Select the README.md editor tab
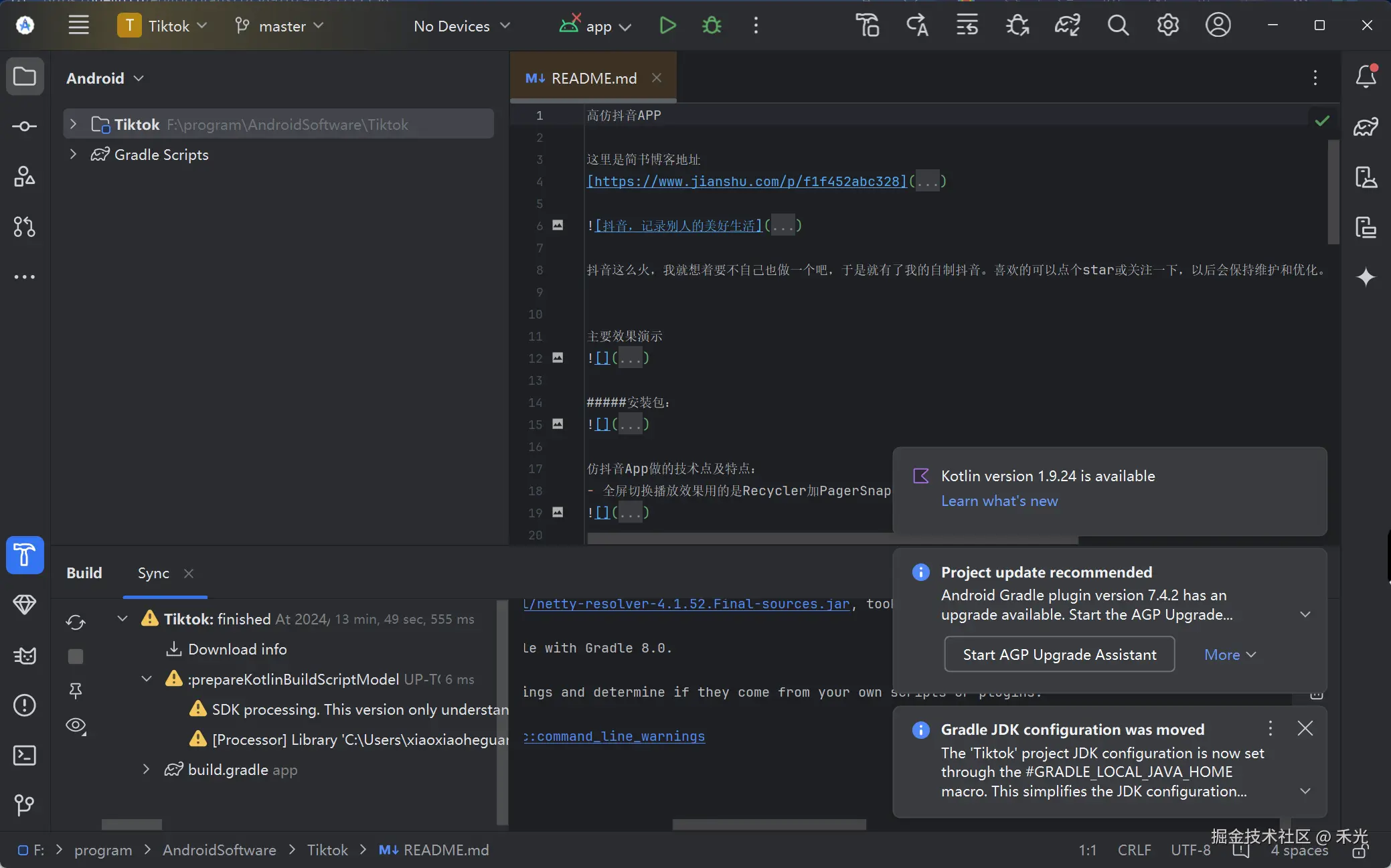 [593, 78]
